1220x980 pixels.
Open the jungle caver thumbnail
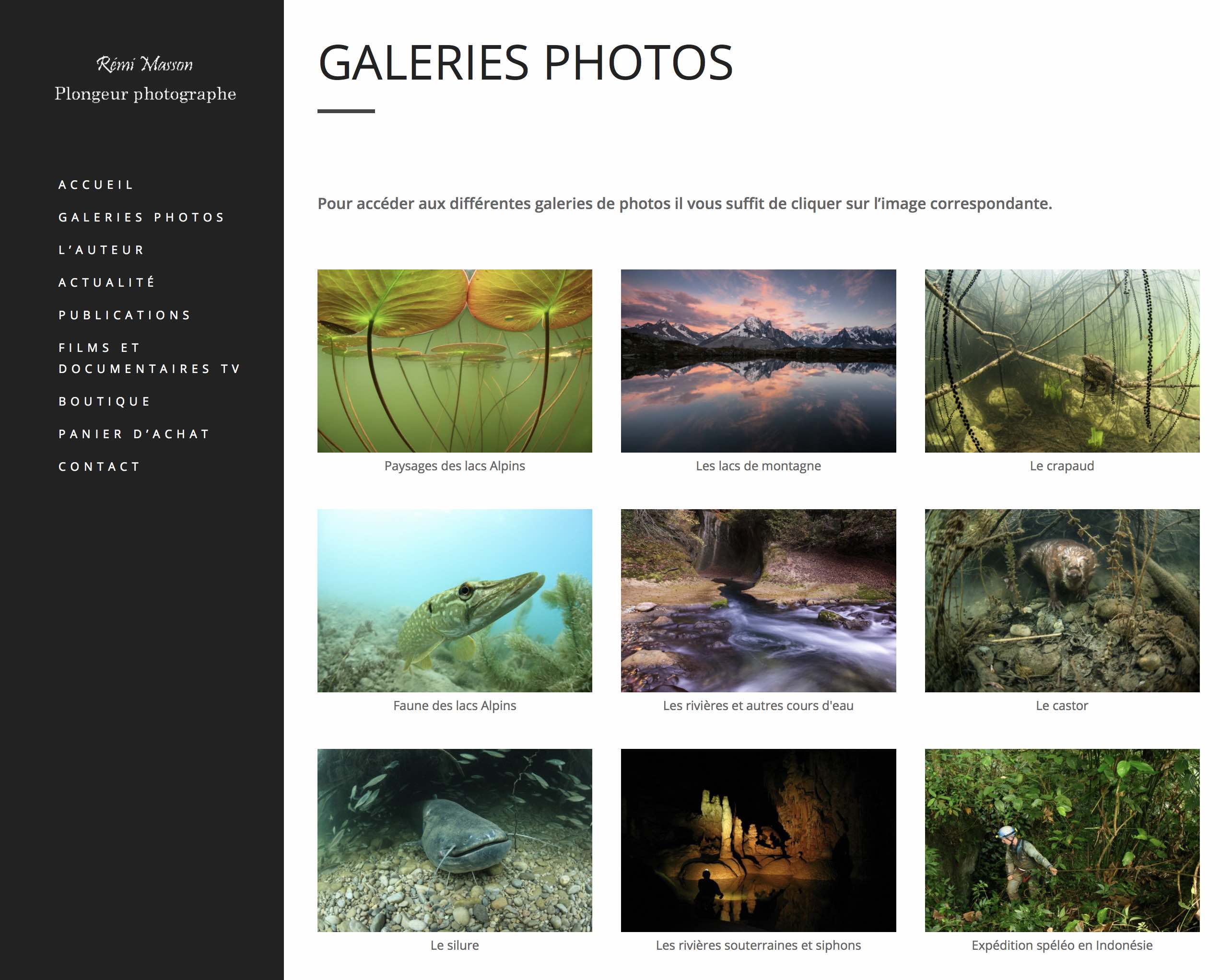pyautogui.click(x=1062, y=840)
